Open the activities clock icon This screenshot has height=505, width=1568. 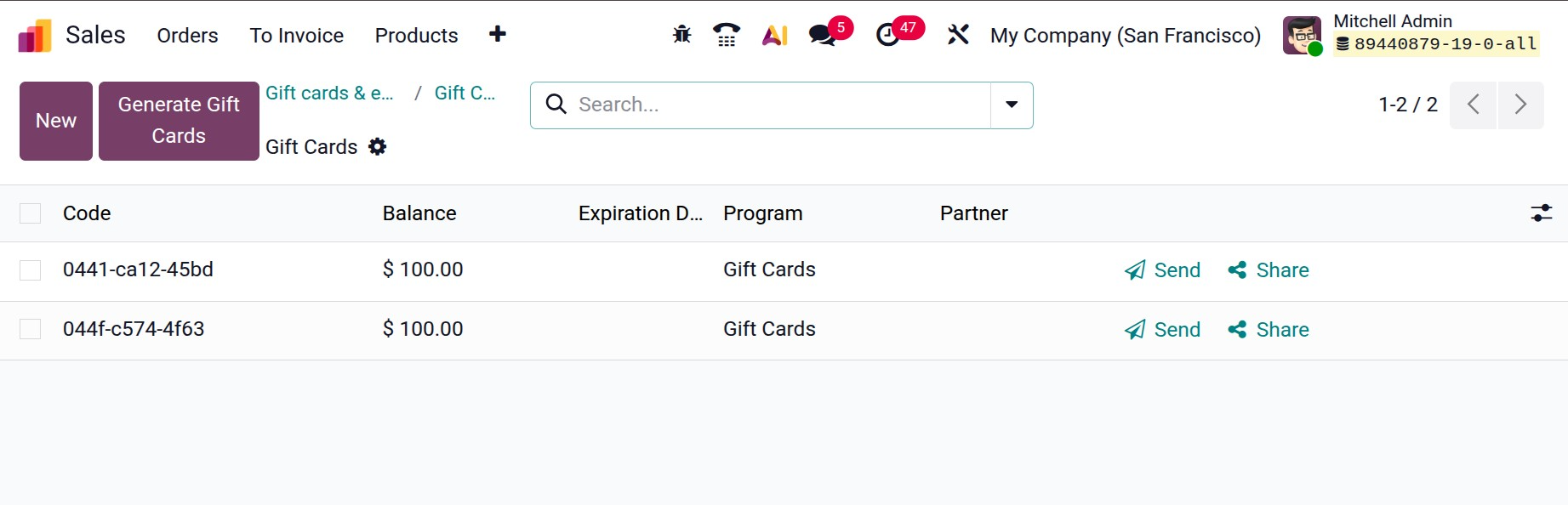888,35
